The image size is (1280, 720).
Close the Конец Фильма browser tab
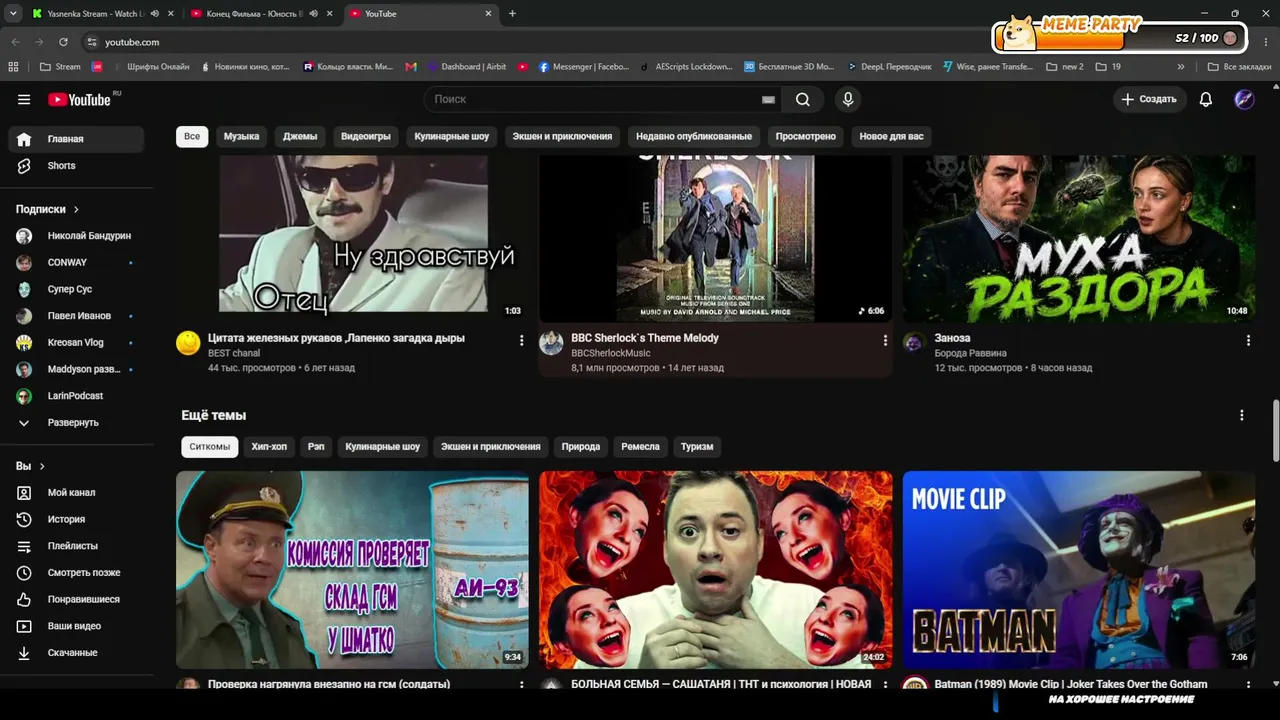point(329,14)
